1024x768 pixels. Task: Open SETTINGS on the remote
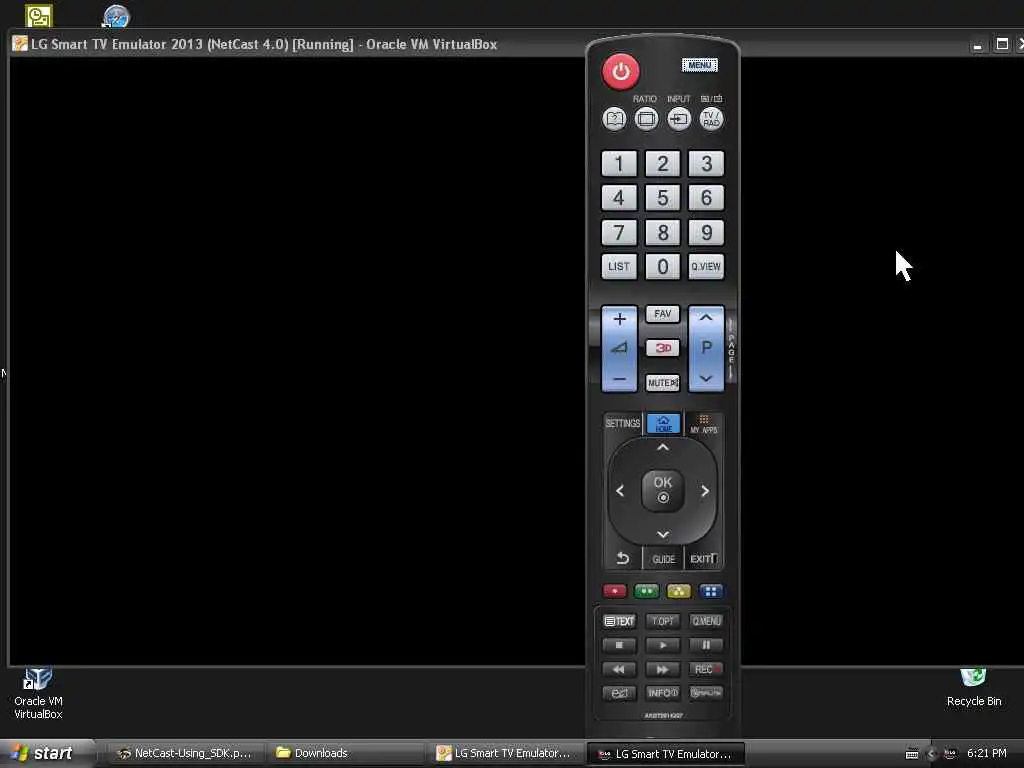coord(622,423)
